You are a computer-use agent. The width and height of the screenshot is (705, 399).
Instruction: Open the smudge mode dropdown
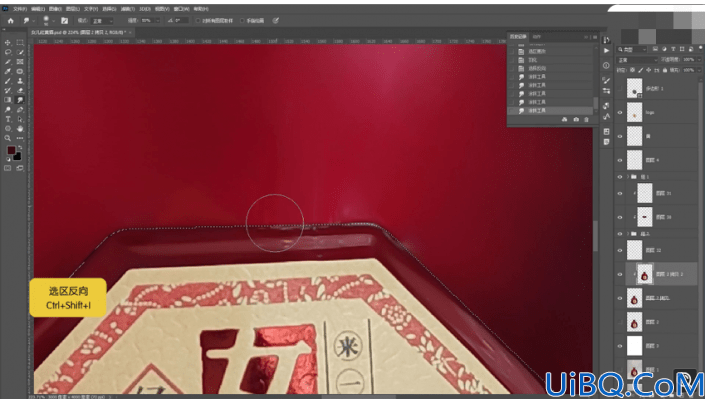(x=103, y=21)
